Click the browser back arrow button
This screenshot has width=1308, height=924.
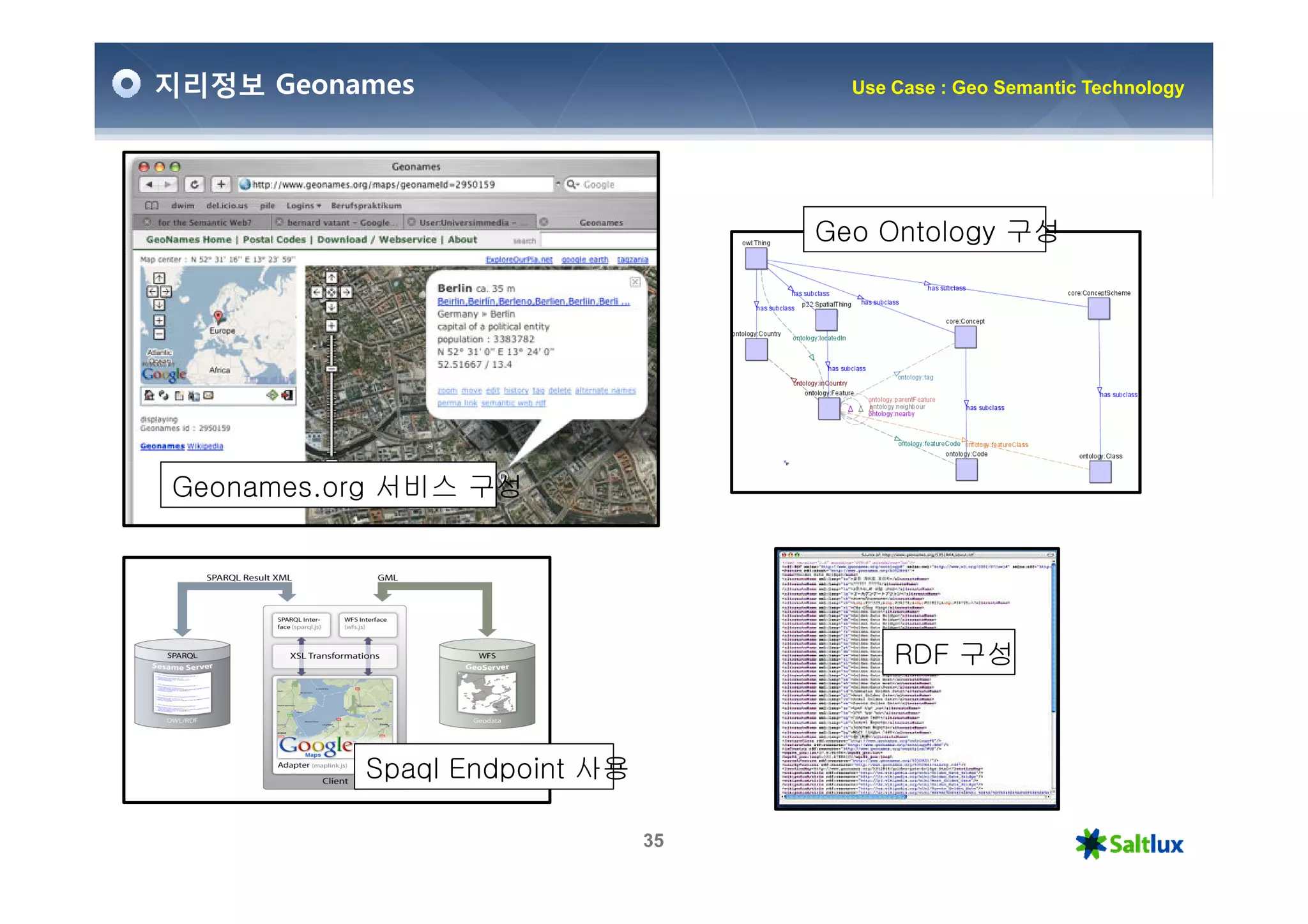(149, 185)
